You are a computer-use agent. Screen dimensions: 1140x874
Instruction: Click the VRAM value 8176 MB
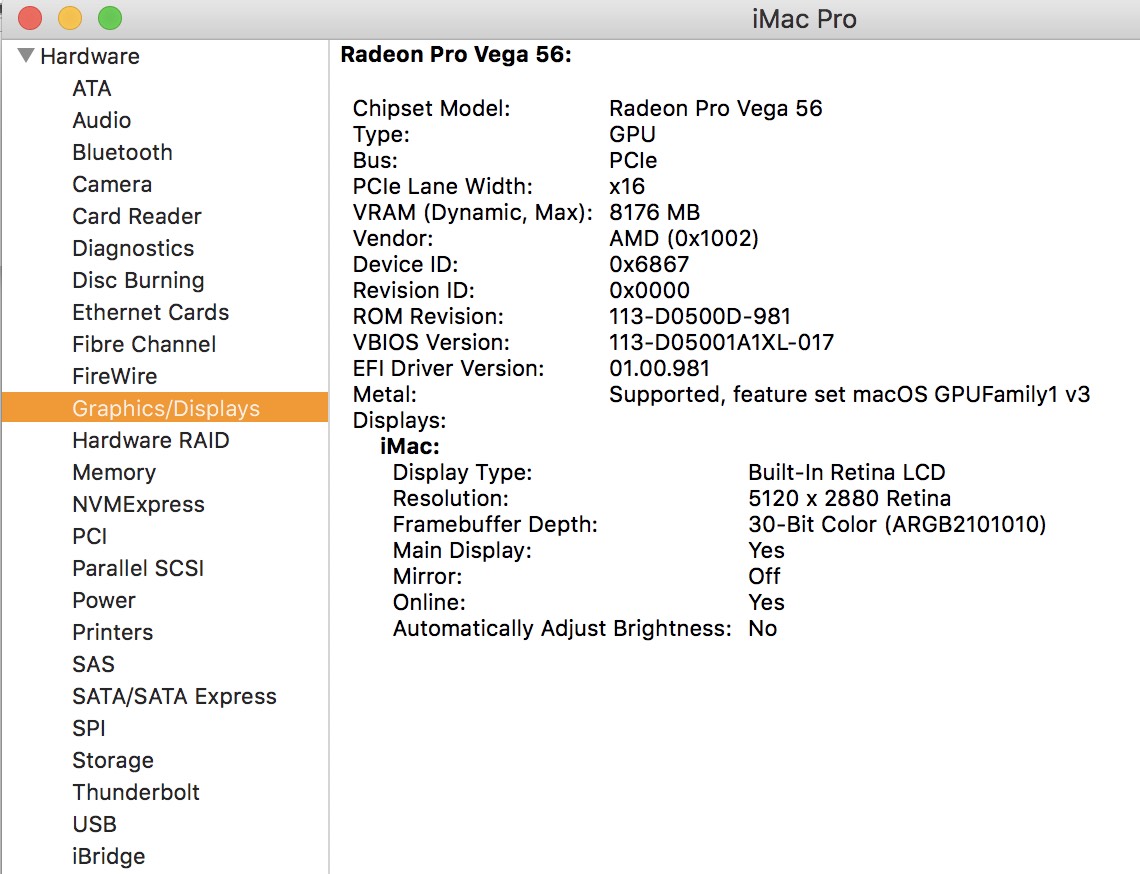click(x=654, y=212)
